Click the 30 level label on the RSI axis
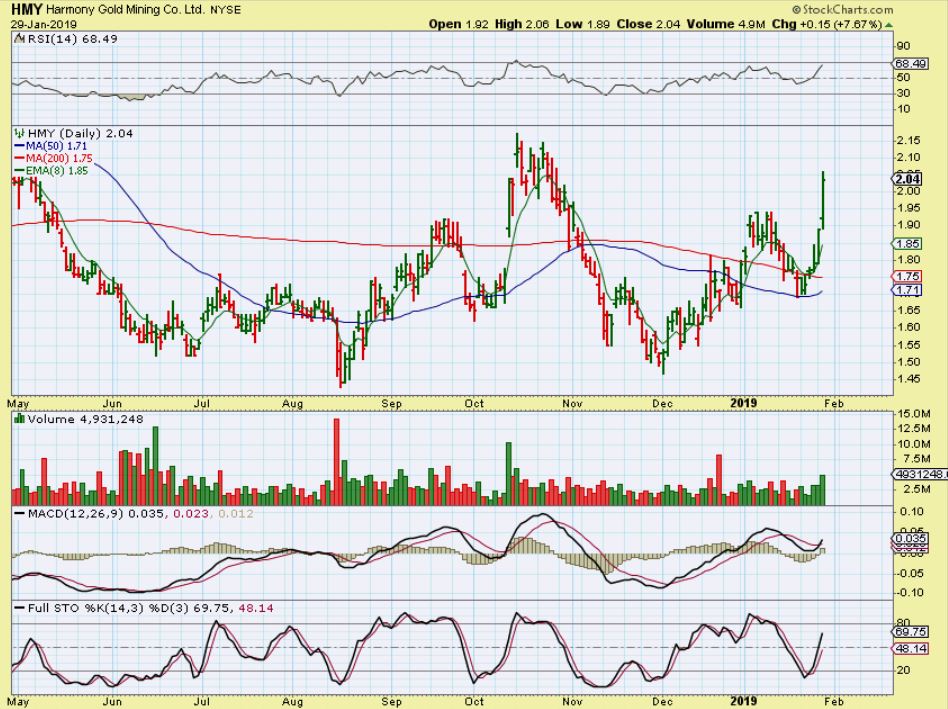948x709 pixels. pos(903,93)
